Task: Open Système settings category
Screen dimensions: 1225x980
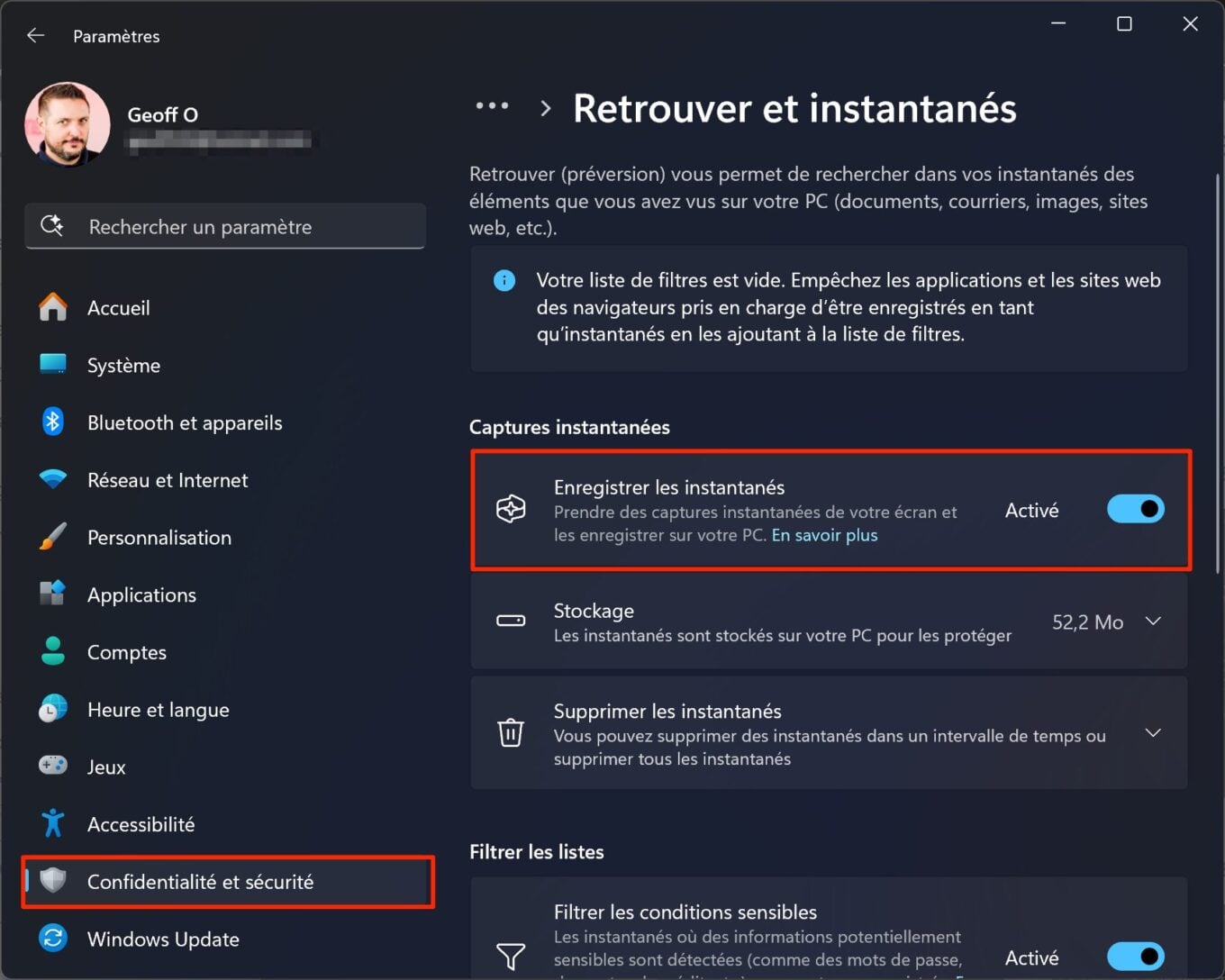Action: click(123, 366)
